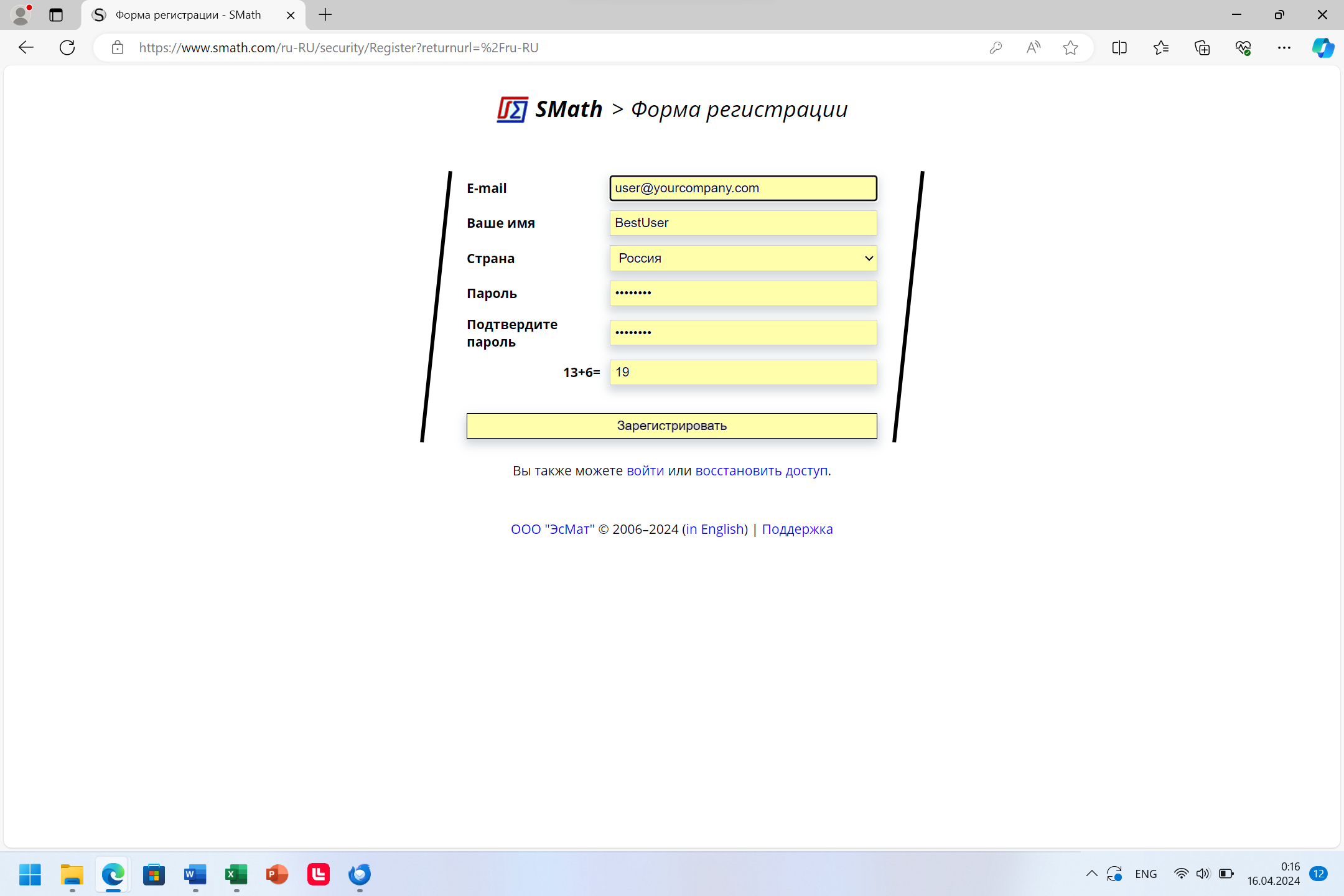Click the SMath logo
The width and height of the screenshot is (1344, 896).
(513, 110)
